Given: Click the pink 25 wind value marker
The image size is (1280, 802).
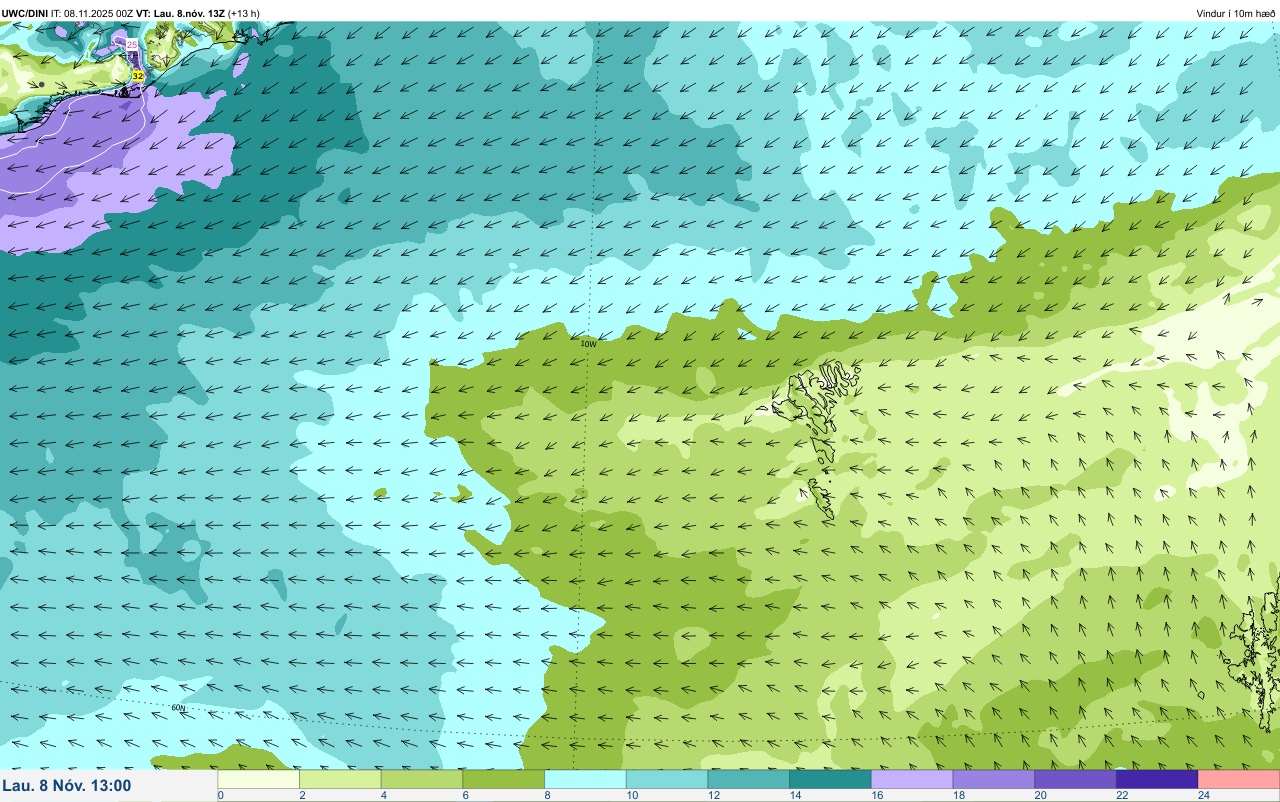Looking at the screenshot, I should tap(132, 45).
